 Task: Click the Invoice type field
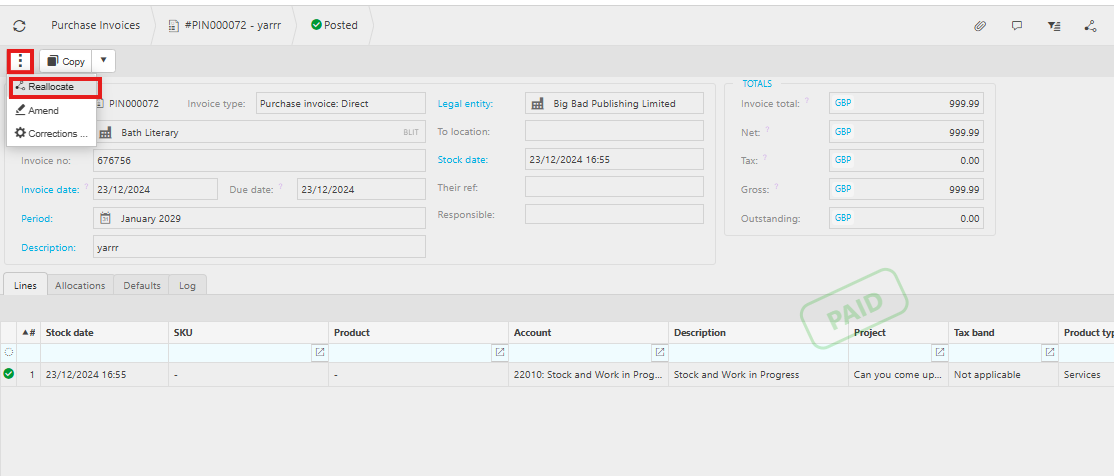point(340,104)
